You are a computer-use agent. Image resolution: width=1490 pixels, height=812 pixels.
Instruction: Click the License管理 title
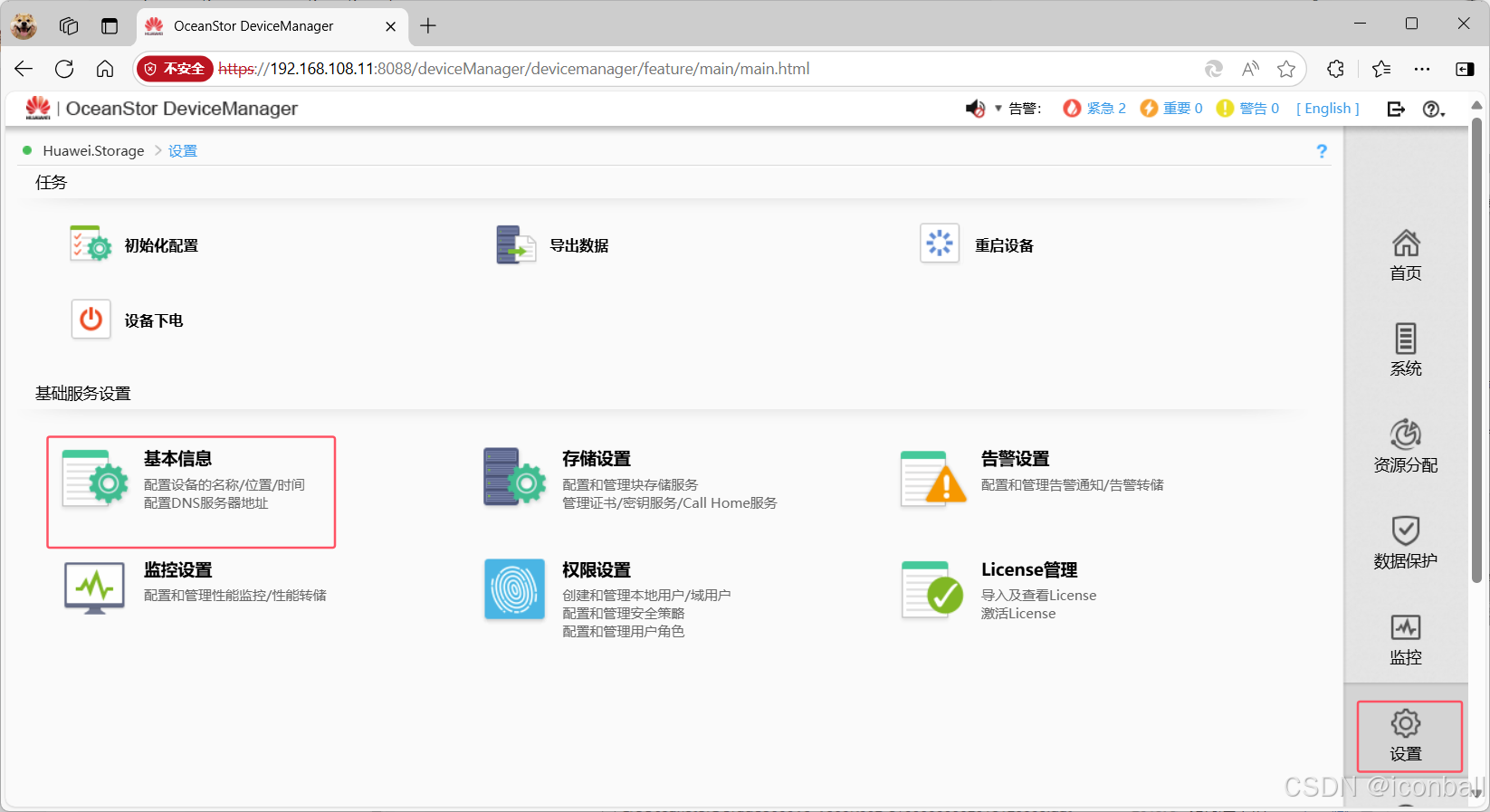1029,570
